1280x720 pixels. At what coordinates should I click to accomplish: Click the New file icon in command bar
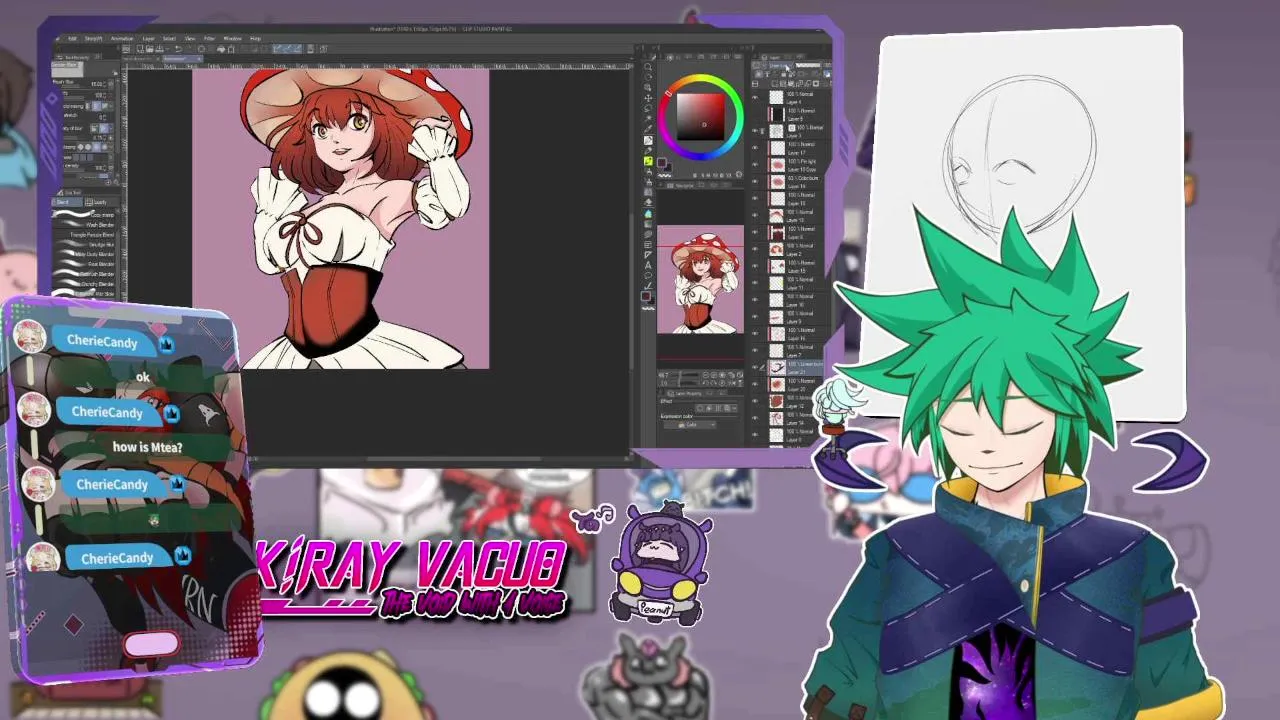(x=140, y=49)
